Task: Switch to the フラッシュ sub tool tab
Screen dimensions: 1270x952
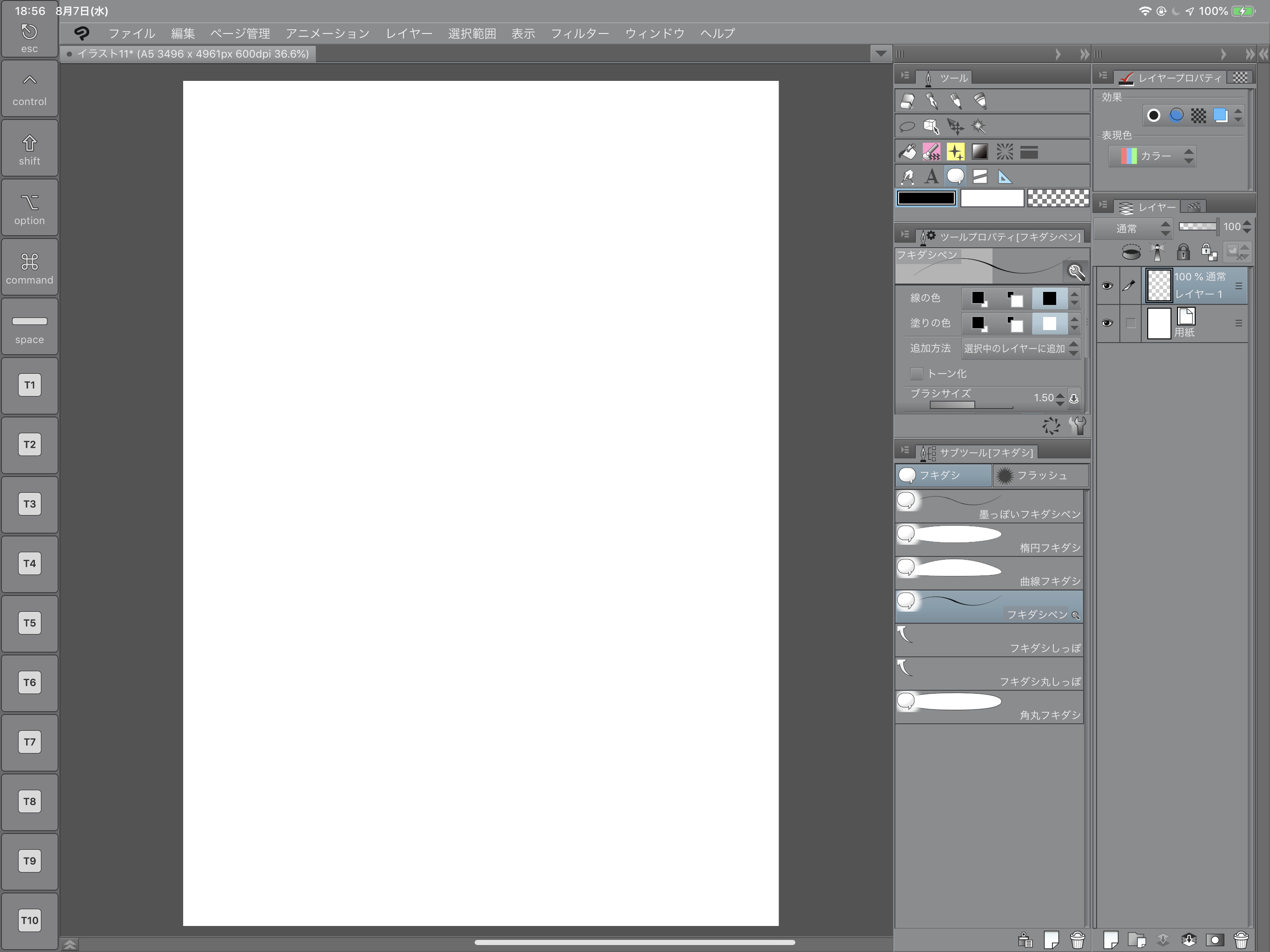Action: tap(1040, 476)
